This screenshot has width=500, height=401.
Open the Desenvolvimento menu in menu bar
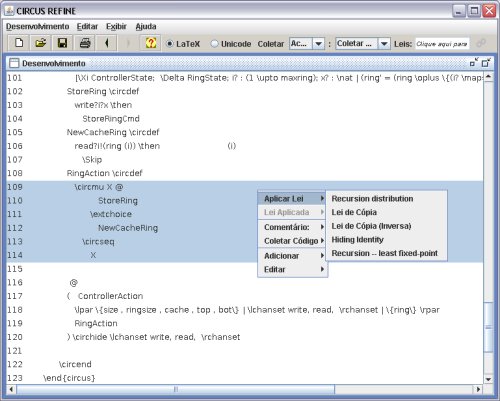coord(38,26)
